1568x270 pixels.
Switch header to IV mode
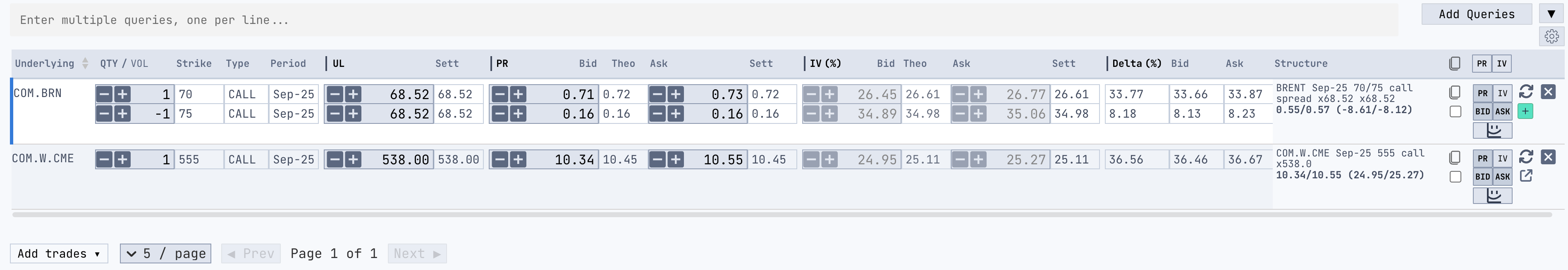[x=1502, y=64]
